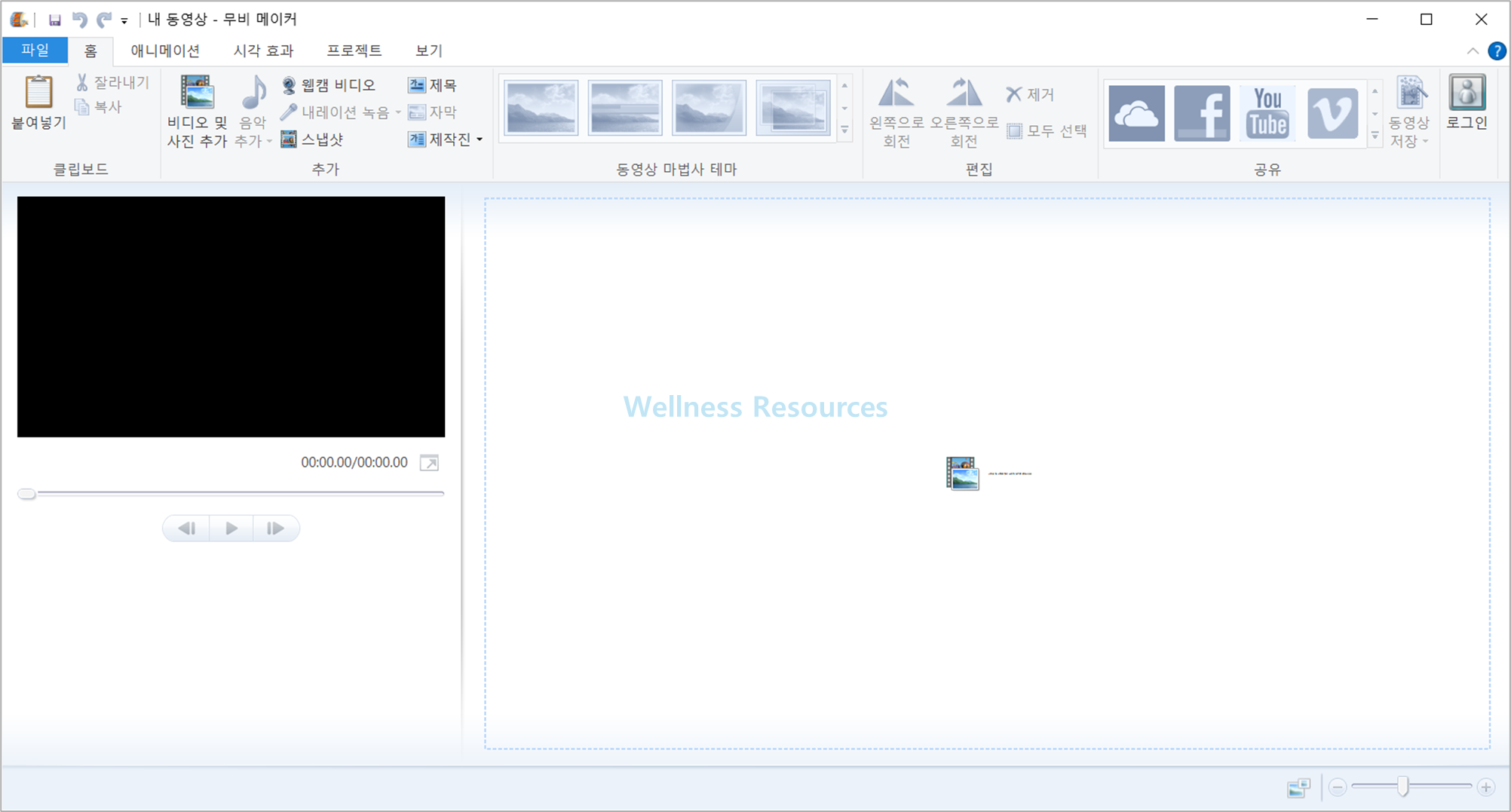
Task: Select the third AutoMovie theme thumbnail
Action: click(709, 108)
